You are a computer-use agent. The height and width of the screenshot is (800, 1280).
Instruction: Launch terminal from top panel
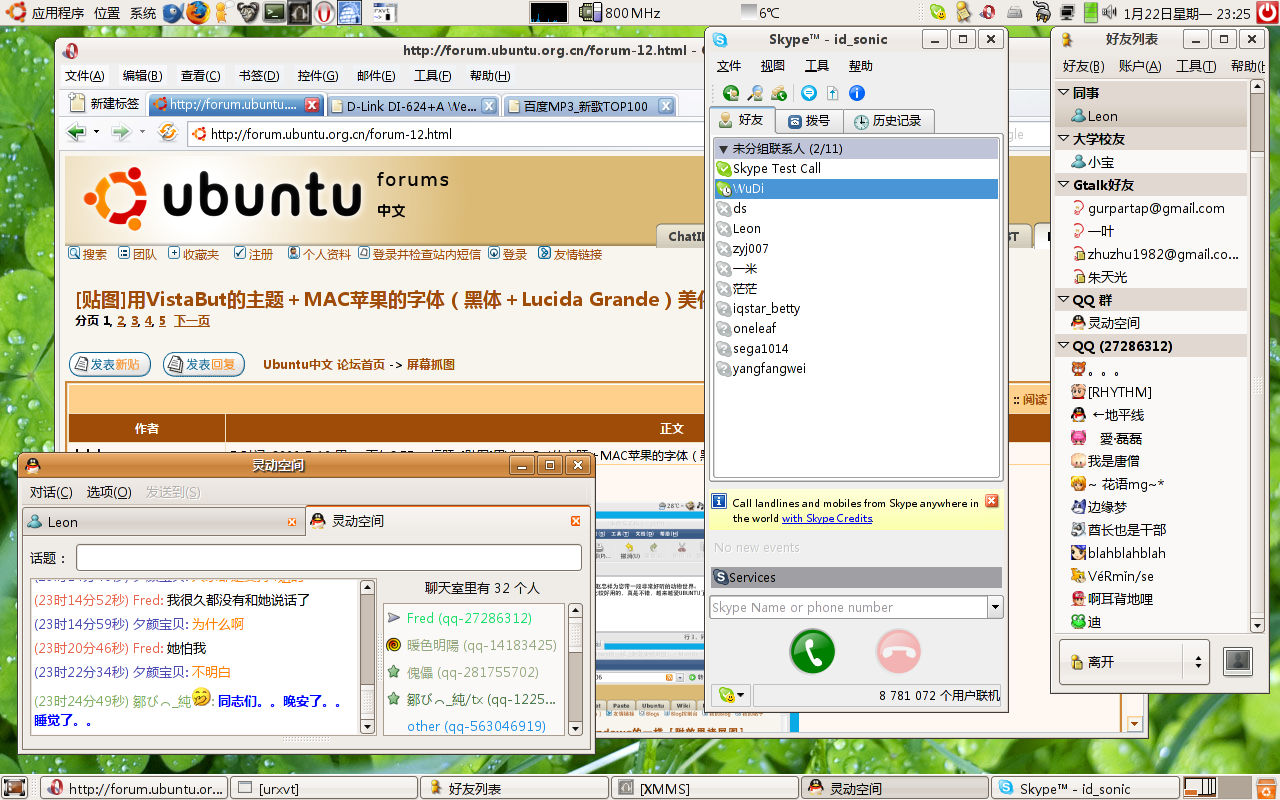[x=274, y=13]
